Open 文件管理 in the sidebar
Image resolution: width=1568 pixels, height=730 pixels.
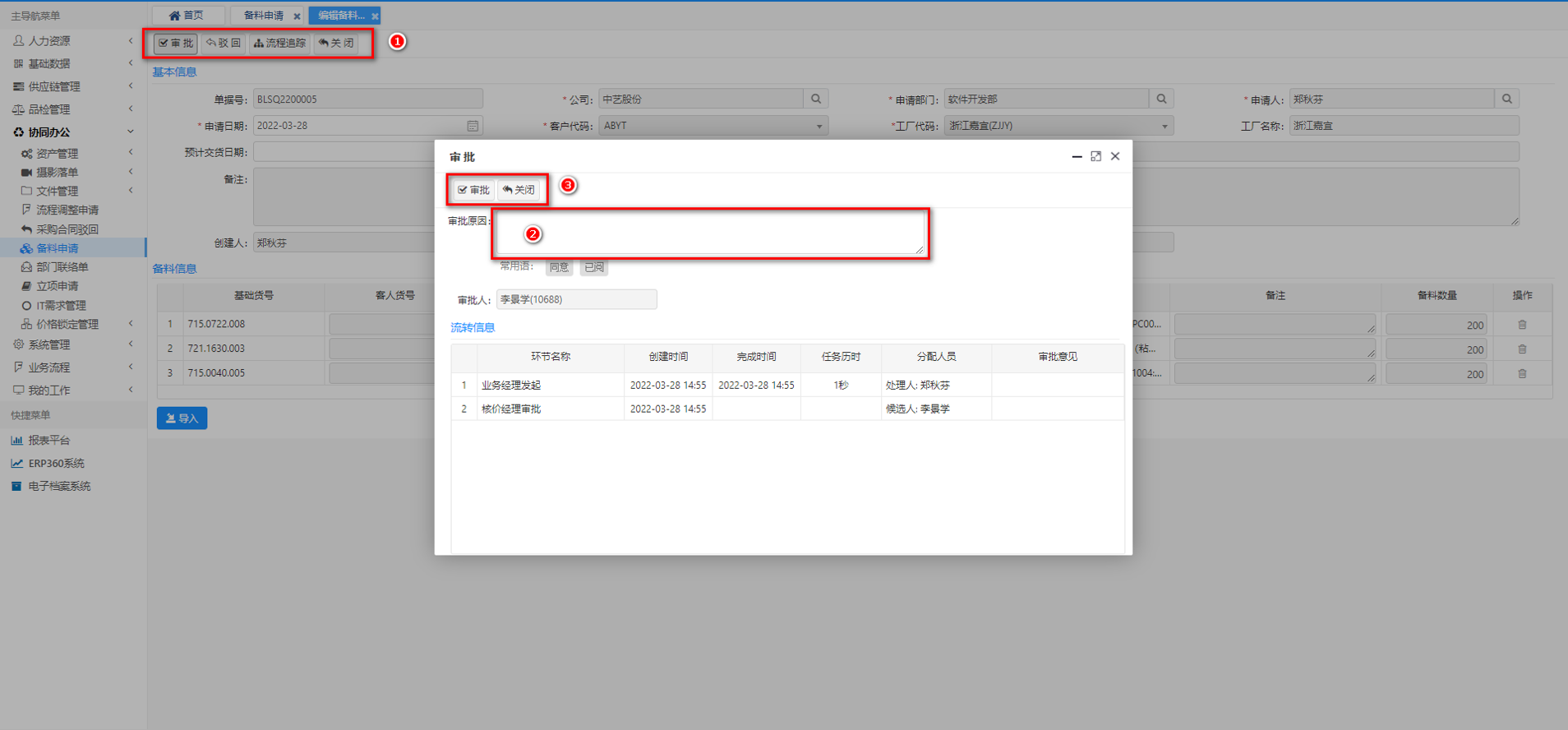click(x=73, y=192)
